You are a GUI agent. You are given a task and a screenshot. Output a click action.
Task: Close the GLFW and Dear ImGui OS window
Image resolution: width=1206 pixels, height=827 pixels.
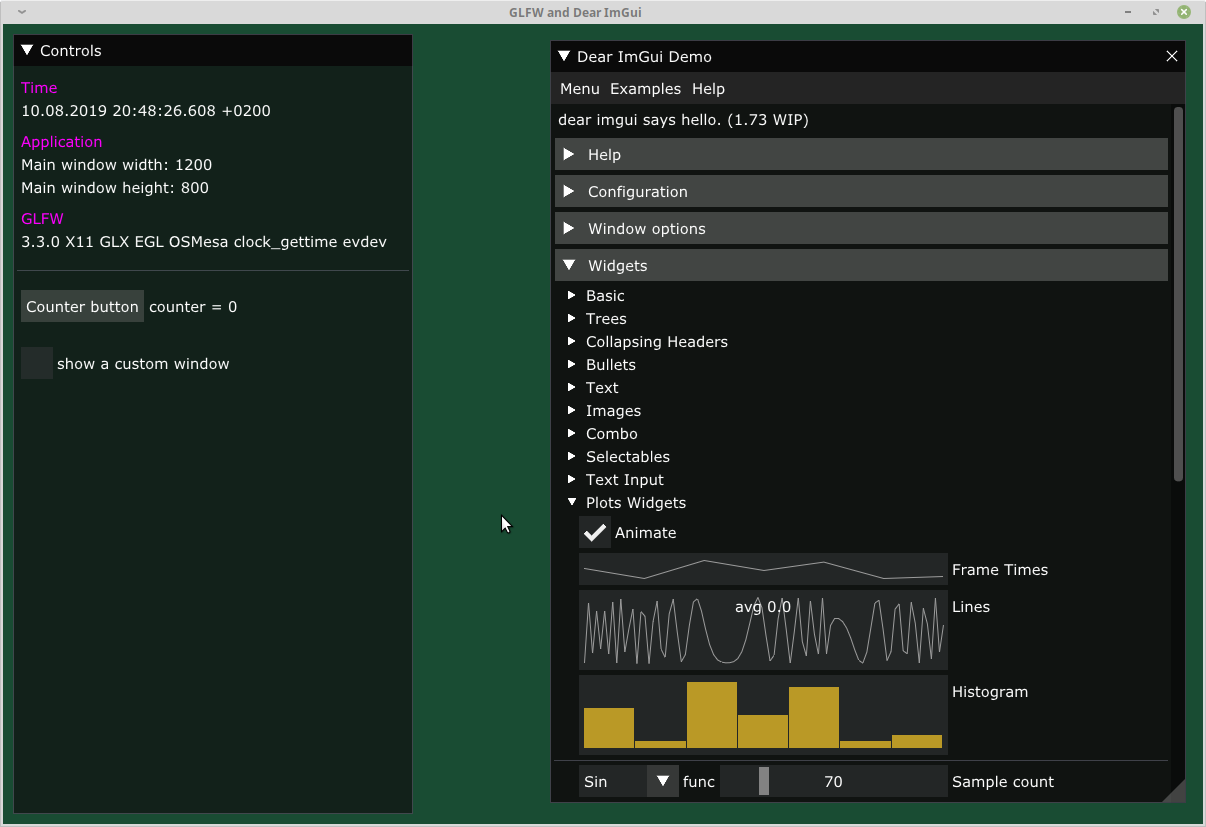pyautogui.click(x=1184, y=12)
